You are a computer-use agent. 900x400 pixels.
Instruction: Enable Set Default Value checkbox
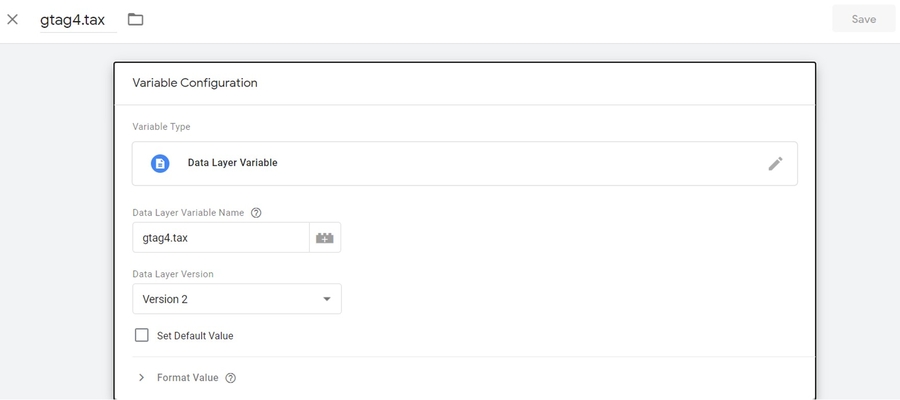click(142, 335)
